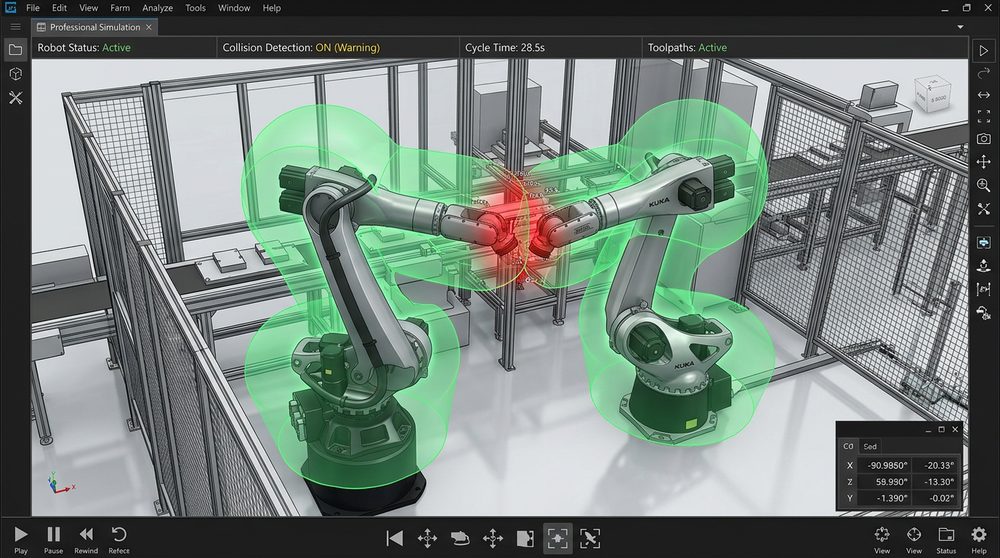
Task: Click the run arrow at top of right toolbar
Action: (x=984, y=50)
